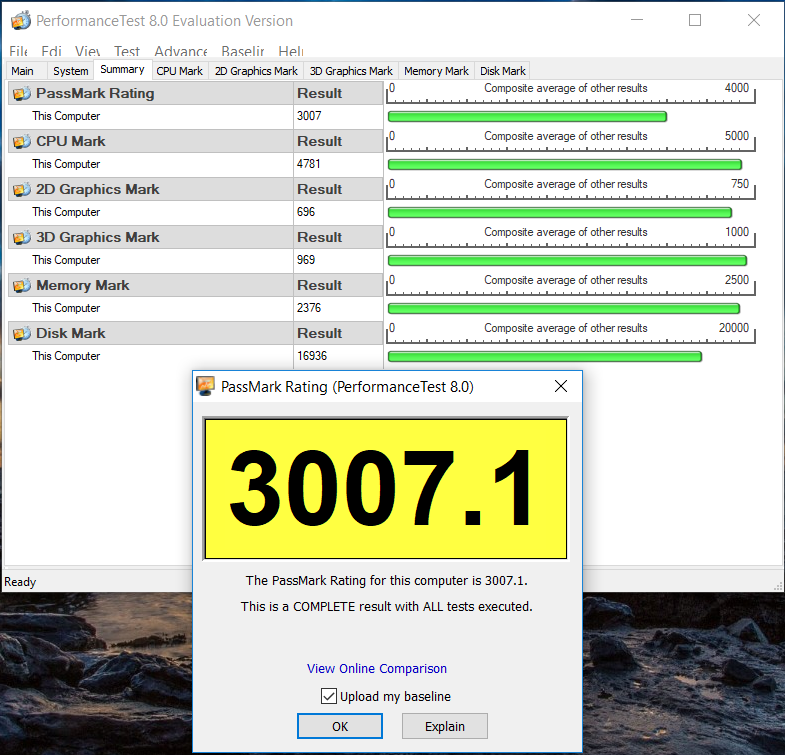Open the View menu

click(x=87, y=51)
